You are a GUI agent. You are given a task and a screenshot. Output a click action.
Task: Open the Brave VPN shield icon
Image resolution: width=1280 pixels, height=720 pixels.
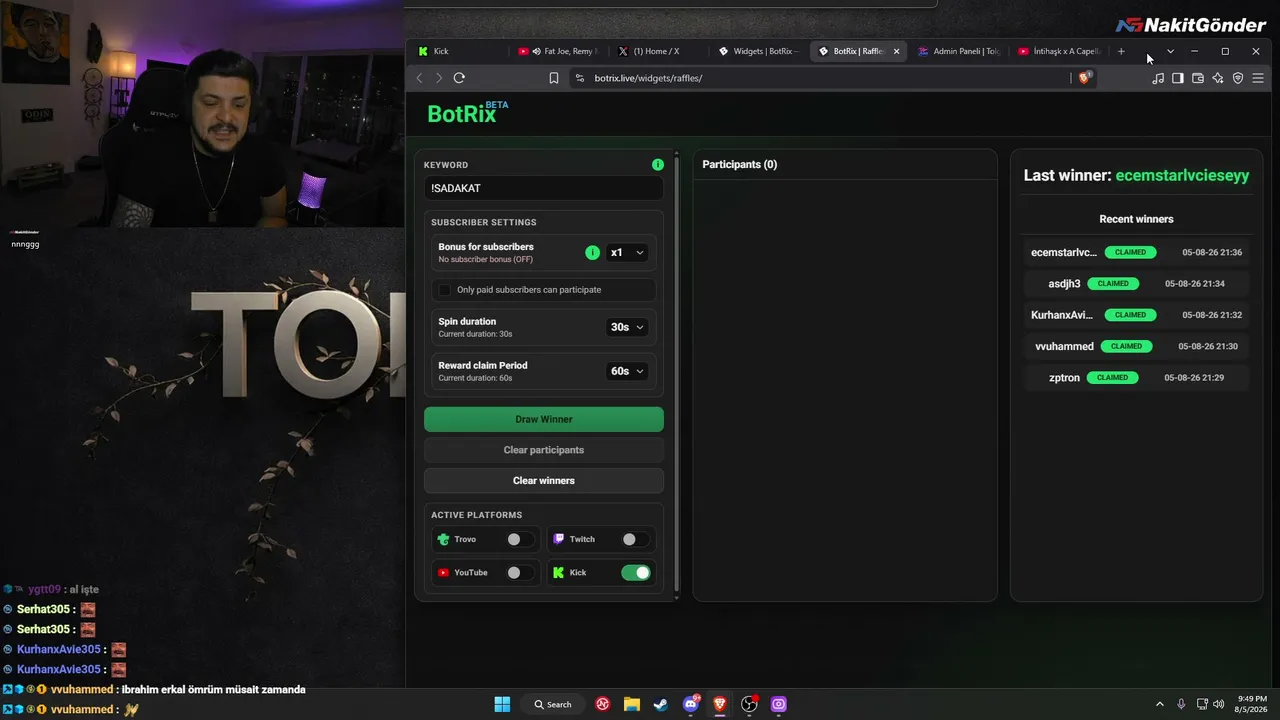(1238, 78)
